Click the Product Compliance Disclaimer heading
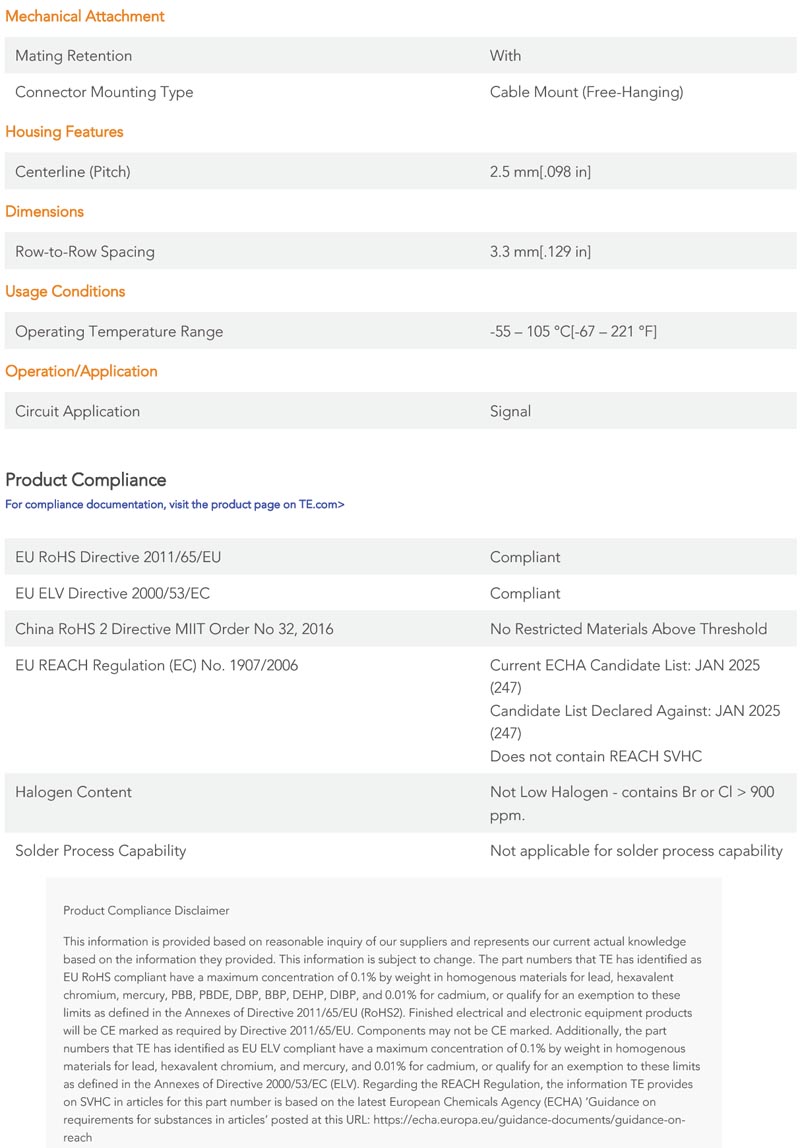The image size is (800, 1148). (146, 911)
